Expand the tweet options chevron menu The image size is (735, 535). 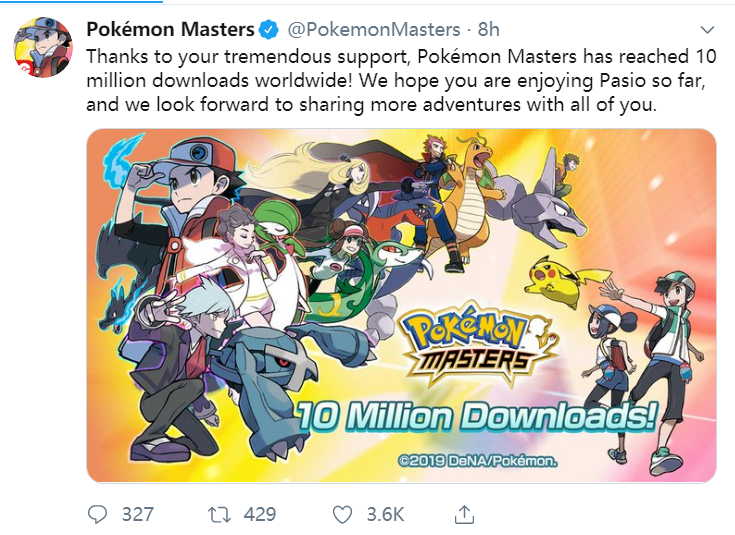click(707, 30)
